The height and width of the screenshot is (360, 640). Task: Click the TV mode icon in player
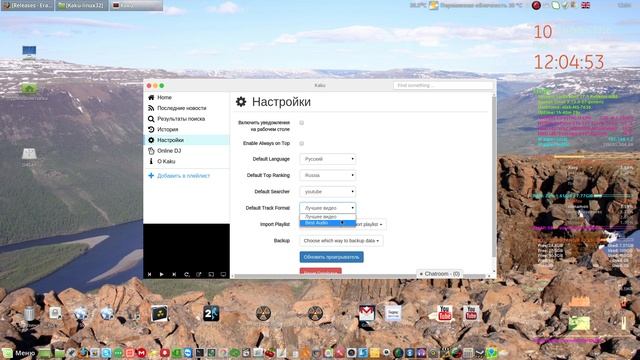(x=223, y=274)
